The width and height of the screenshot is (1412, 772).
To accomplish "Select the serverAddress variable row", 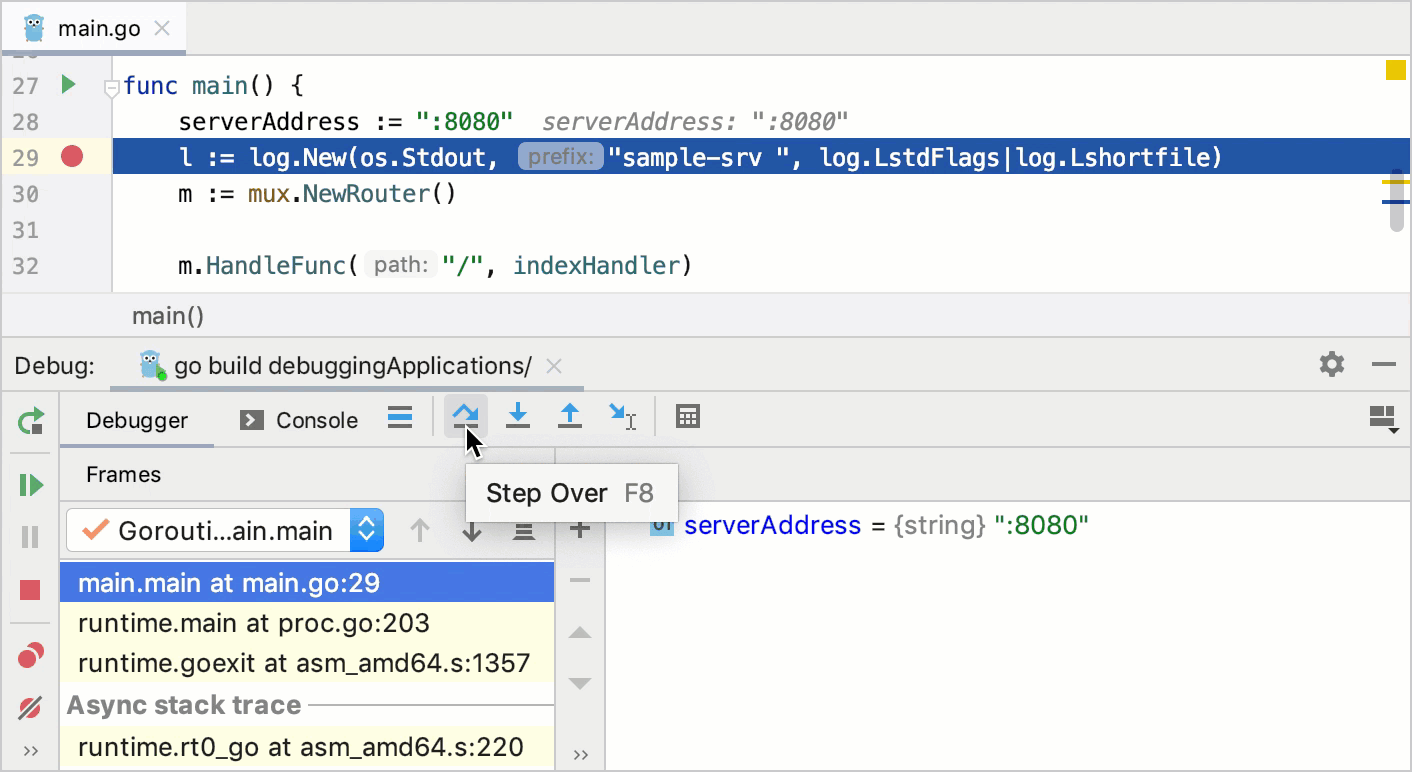I will (x=1008, y=525).
